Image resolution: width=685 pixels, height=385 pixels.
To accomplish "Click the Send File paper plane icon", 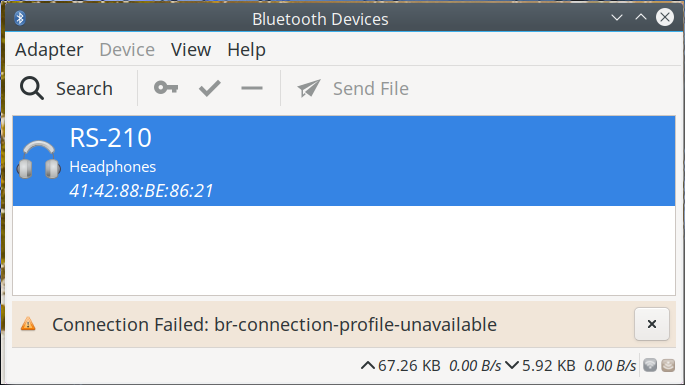I will (309, 88).
